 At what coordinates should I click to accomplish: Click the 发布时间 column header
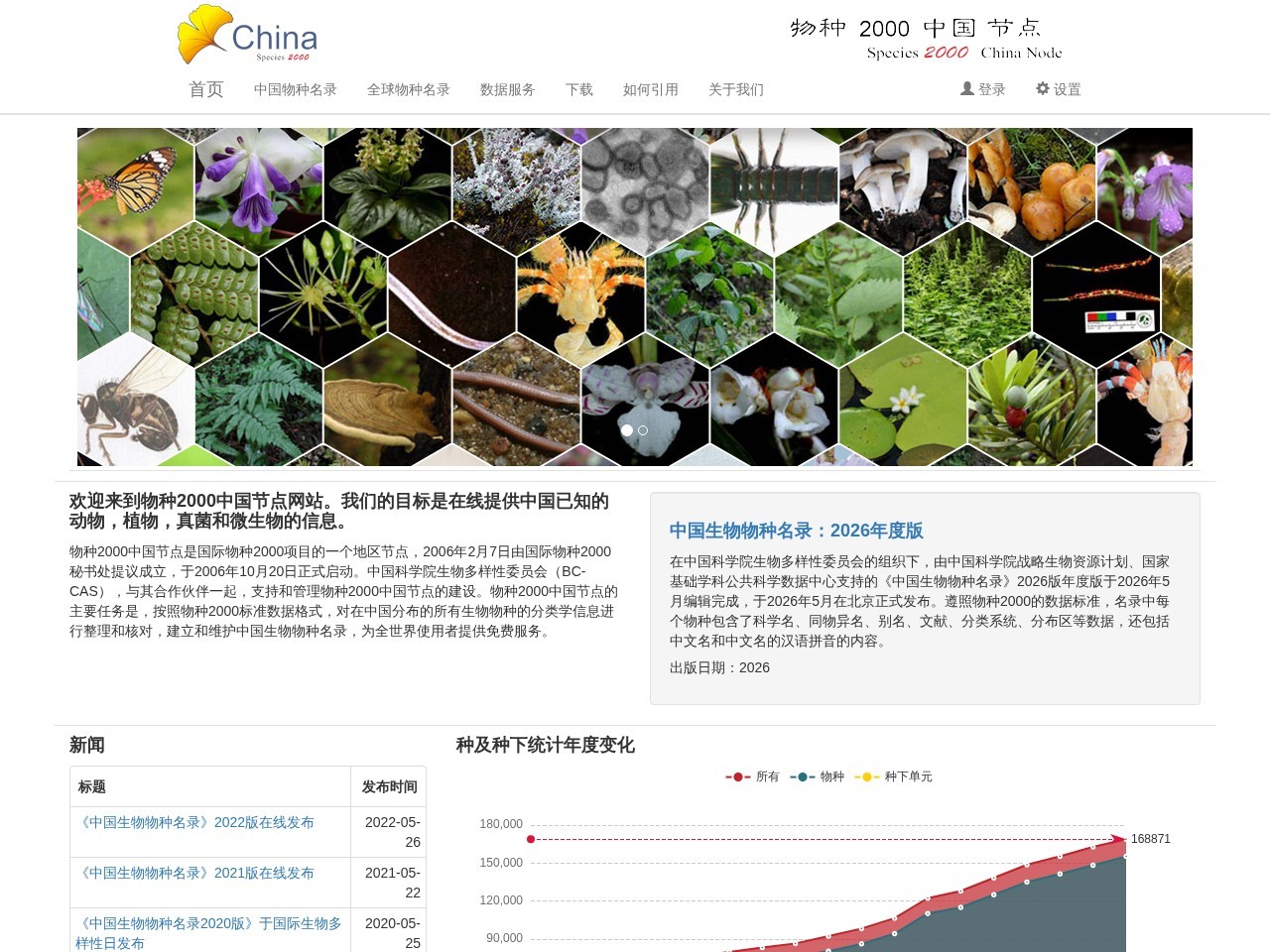point(389,786)
